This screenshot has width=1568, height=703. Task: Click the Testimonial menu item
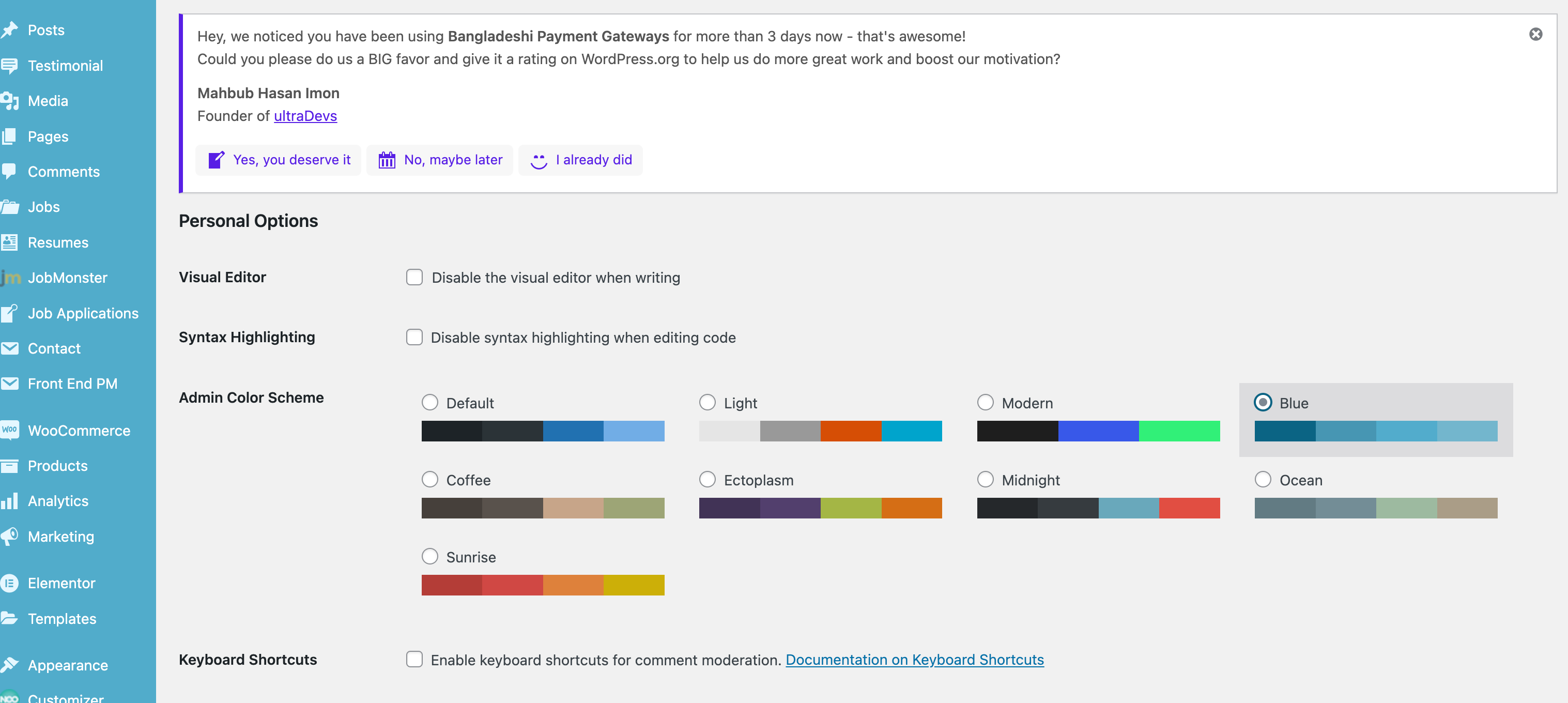[65, 65]
